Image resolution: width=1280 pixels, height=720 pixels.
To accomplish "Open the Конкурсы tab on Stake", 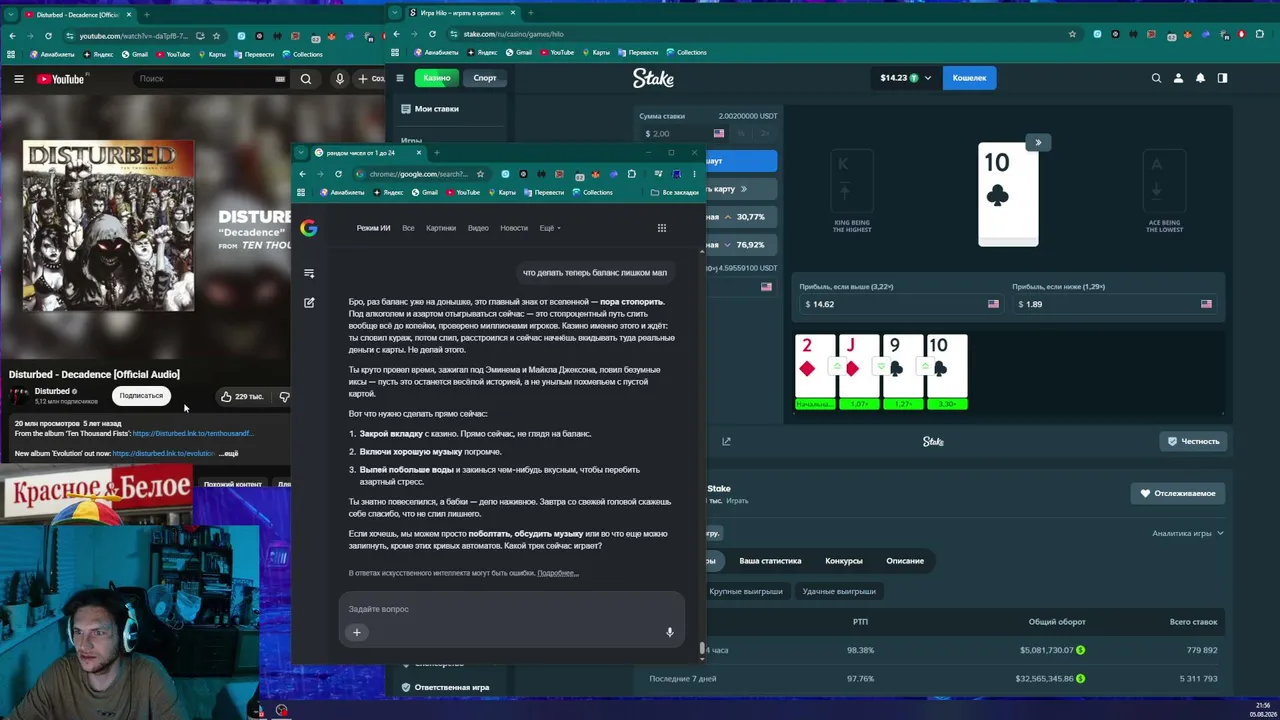I will click(x=844, y=561).
